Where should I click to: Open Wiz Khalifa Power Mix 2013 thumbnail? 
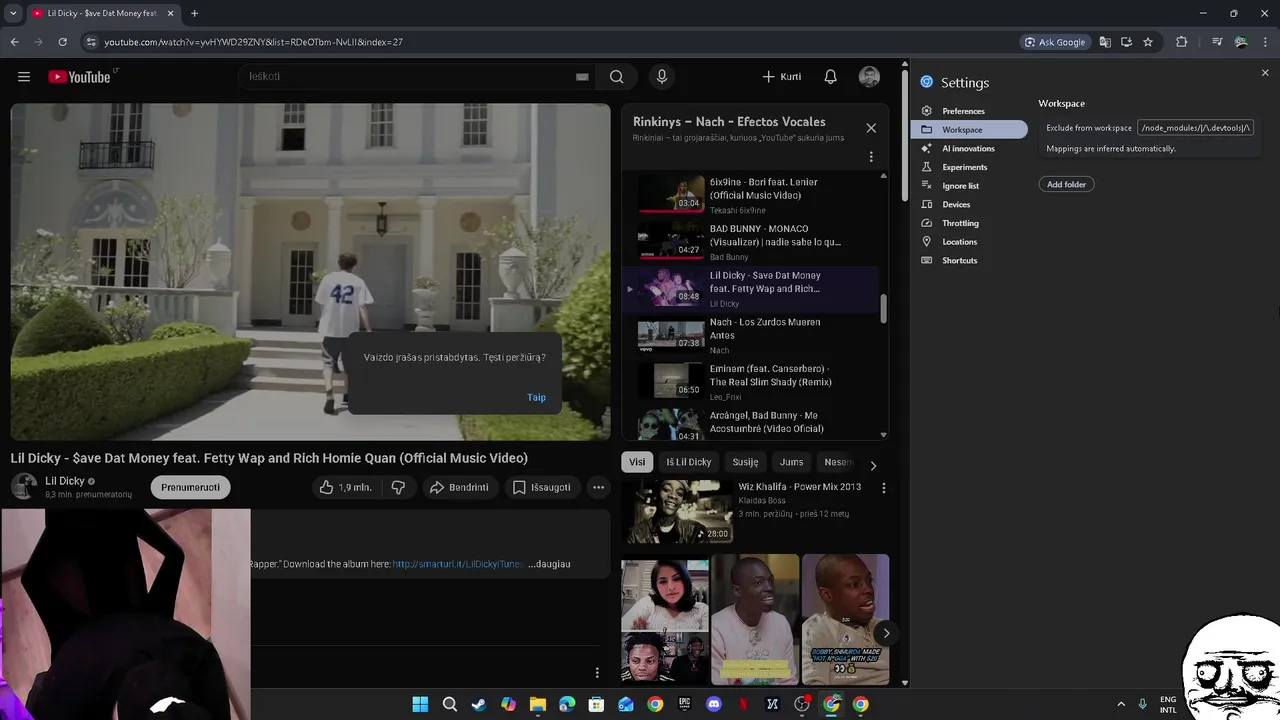pos(676,511)
